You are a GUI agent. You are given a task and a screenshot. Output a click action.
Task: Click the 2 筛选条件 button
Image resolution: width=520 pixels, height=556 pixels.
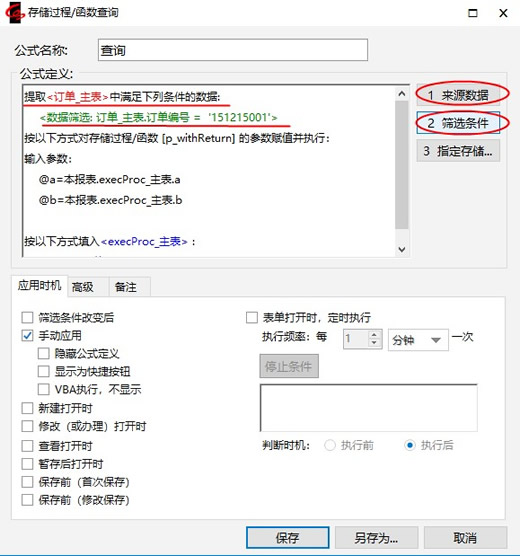(458, 123)
